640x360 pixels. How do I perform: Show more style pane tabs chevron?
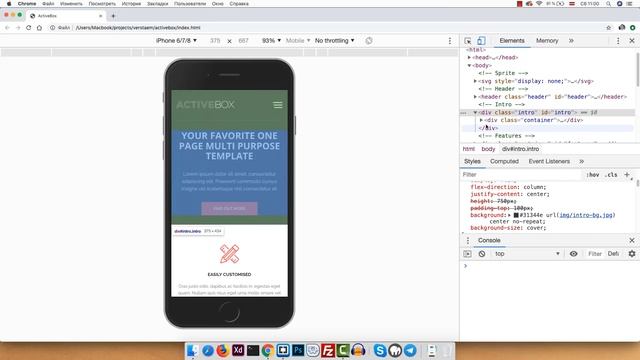point(581,161)
